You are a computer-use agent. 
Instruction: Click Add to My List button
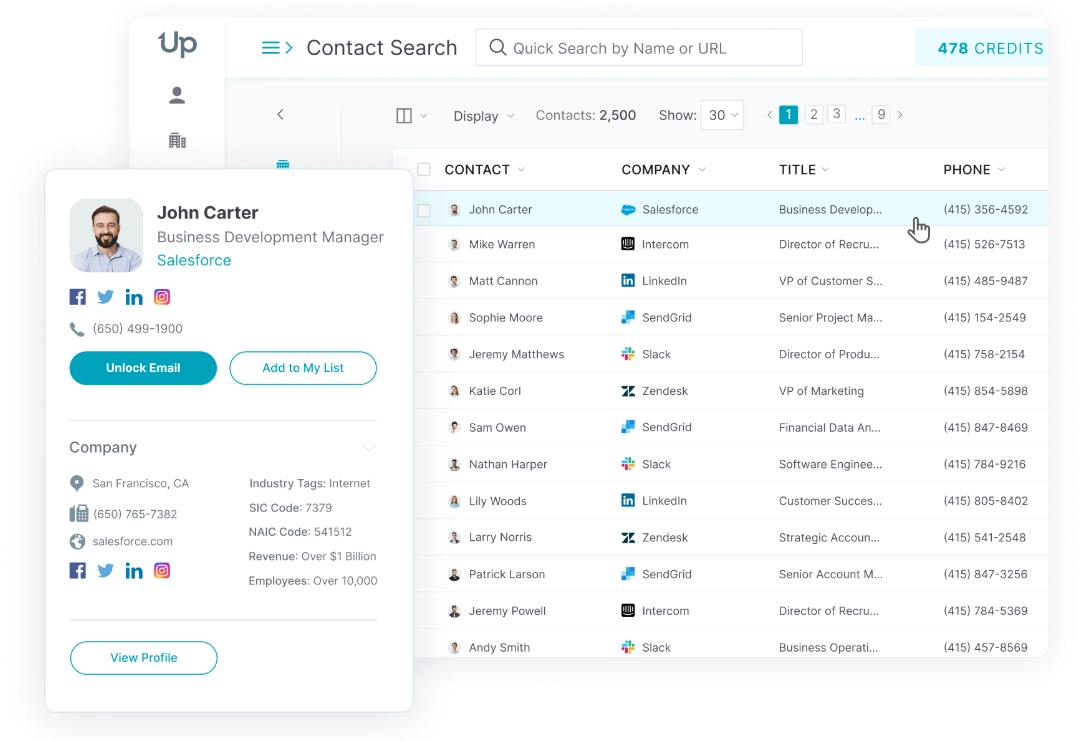coord(303,368)
